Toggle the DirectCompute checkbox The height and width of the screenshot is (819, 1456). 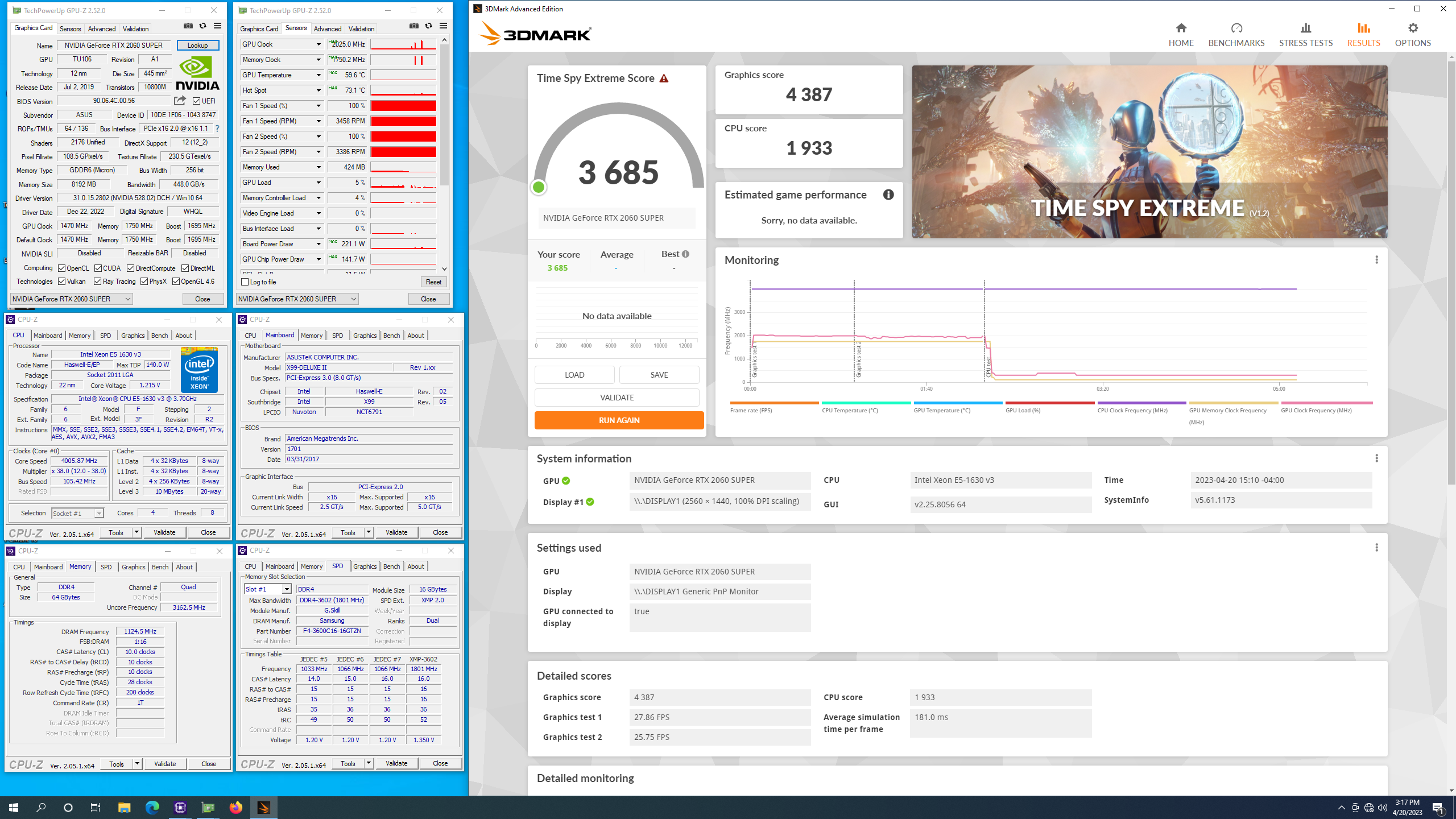pos(130,268)
